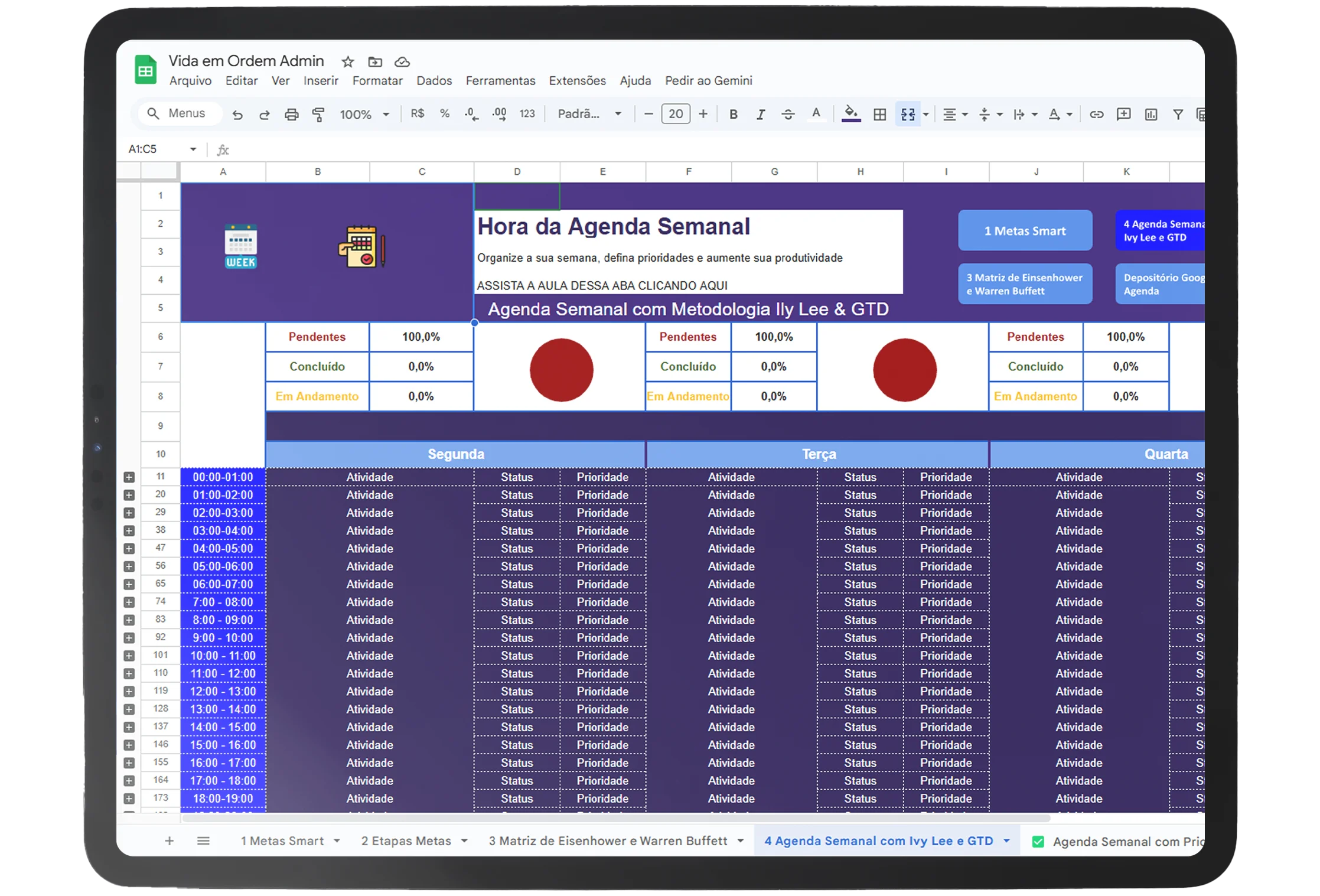Click the print icon
The width and height of the screenshot is (1320, 896).
point(291,115)
